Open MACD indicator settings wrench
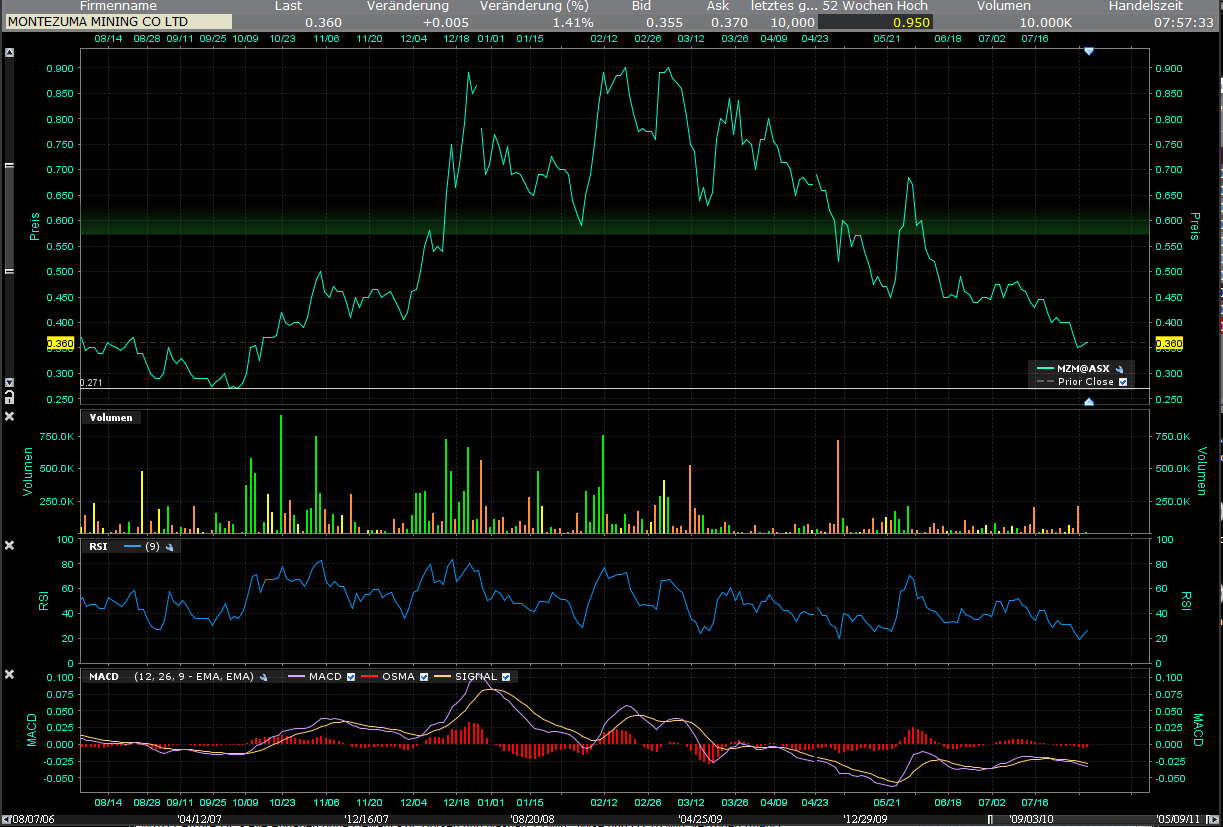Image resolution: width=1223 pixels, height=827 pixels. [262, 677]
